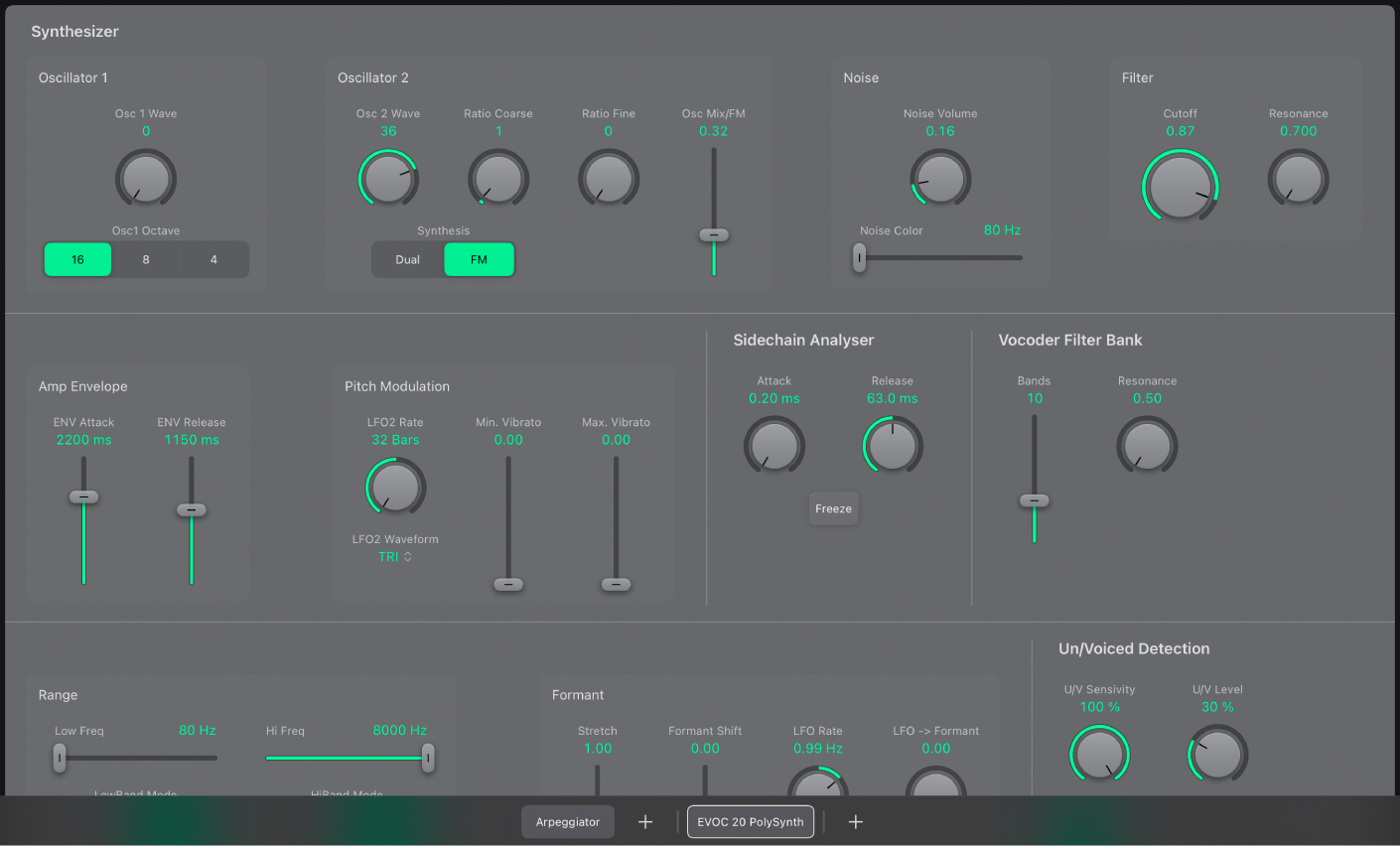Open the LFO2 Waveform TRI menu
The width and height of the screenshot is (1400, 848).
pos(395,557)
